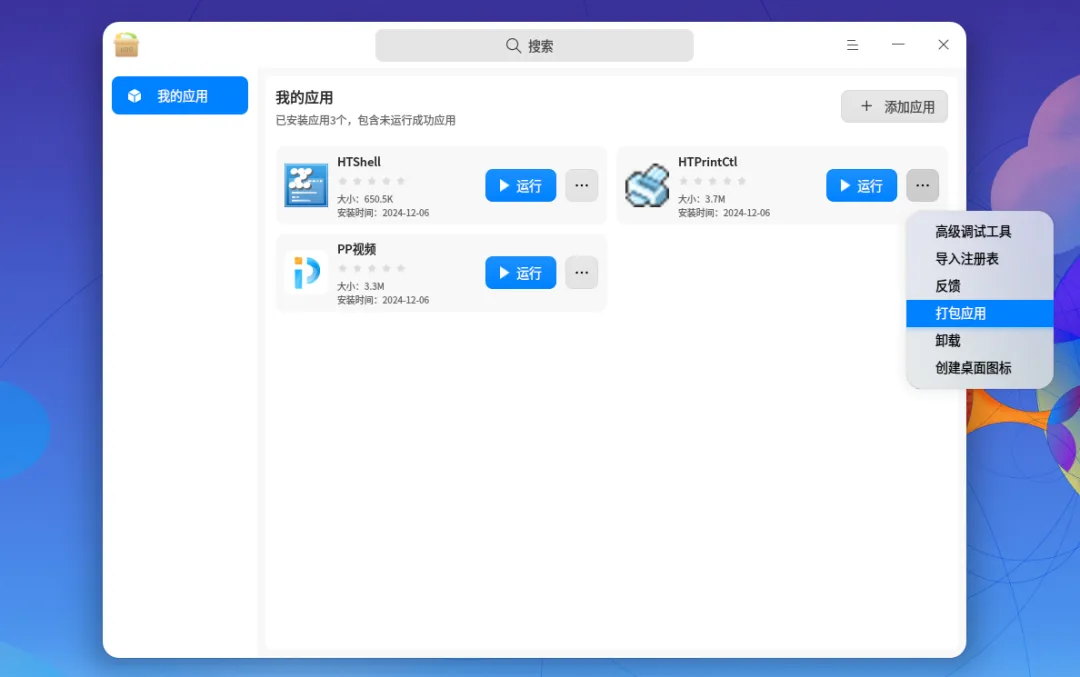Viewport: 1080px width, 677px height.
Task: Open the HTShell more options menu
Action: pyautogui.click(x=581, y=185)
